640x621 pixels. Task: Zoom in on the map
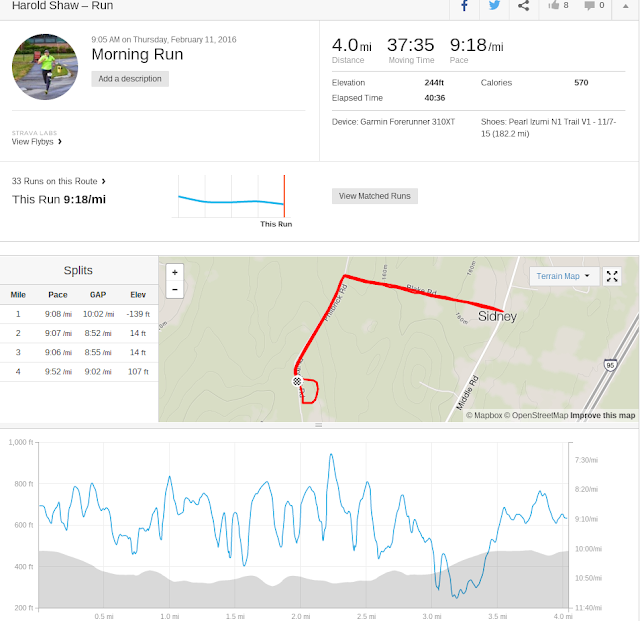(x=175, y=272)
